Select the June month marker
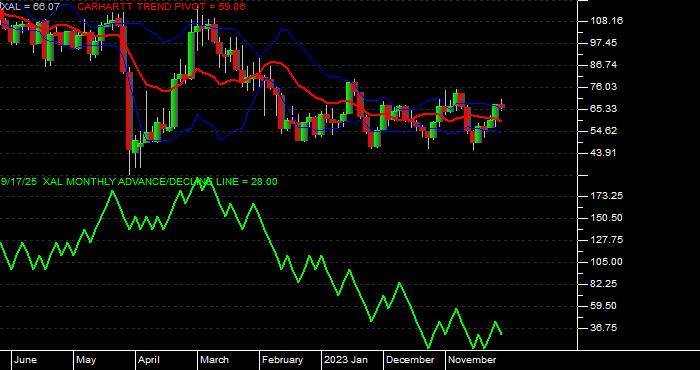This screenshot has height=370, width=700. coord(25,360)
